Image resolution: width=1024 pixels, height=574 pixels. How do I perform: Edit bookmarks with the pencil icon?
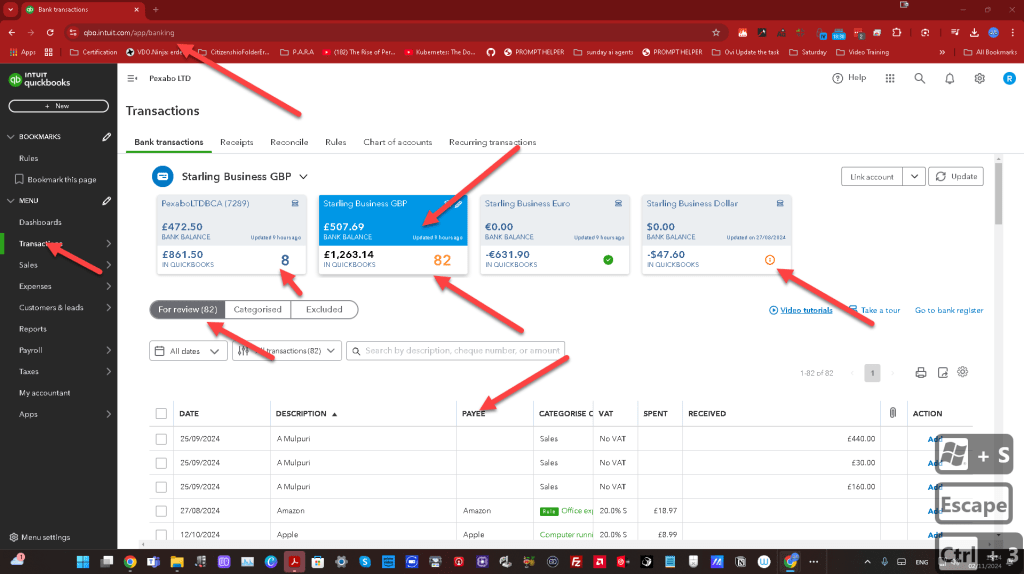(x=106, y=136)
